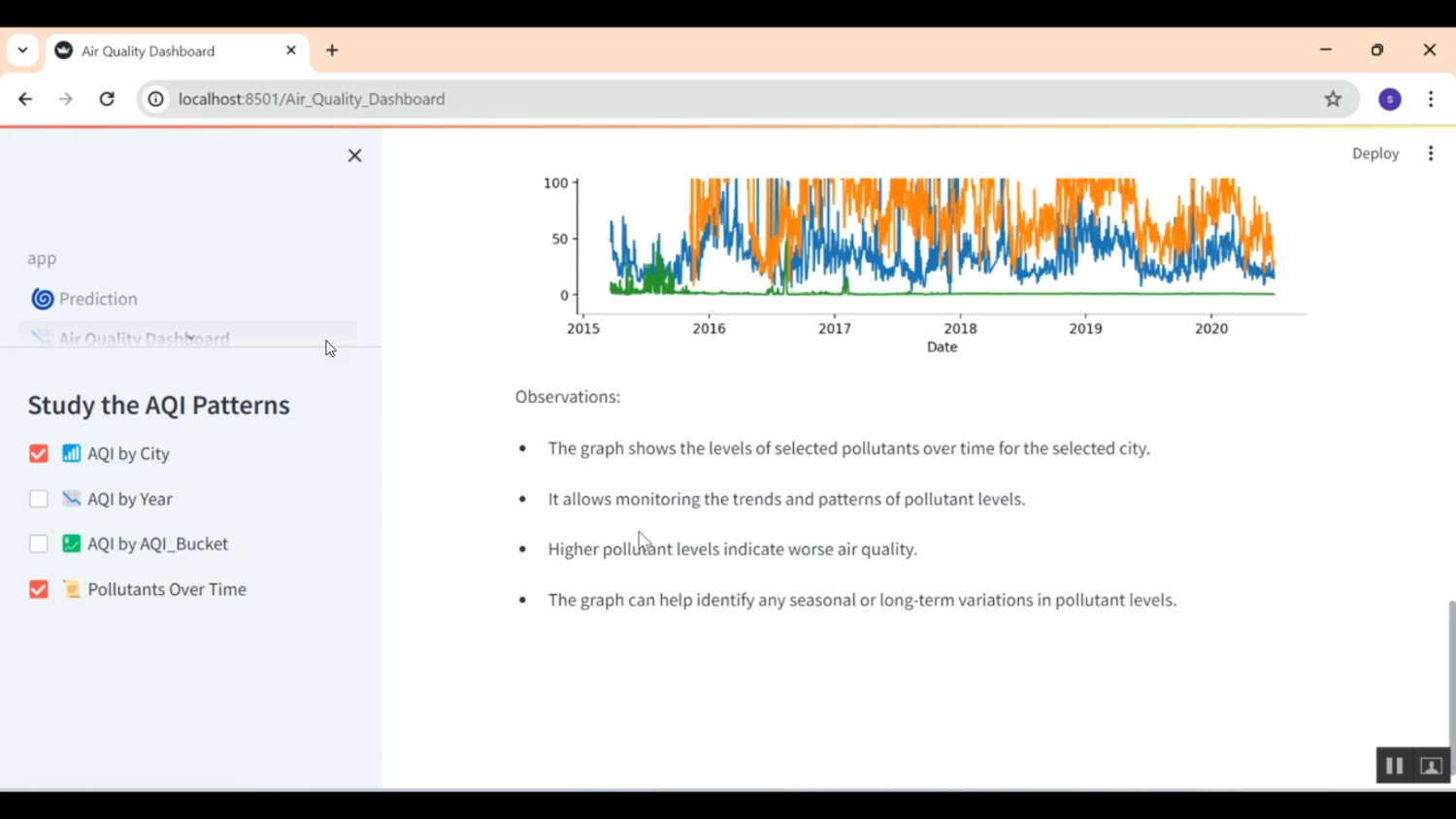
Task: Expand the tab search dropdown arrow
Action: (22, 50)
